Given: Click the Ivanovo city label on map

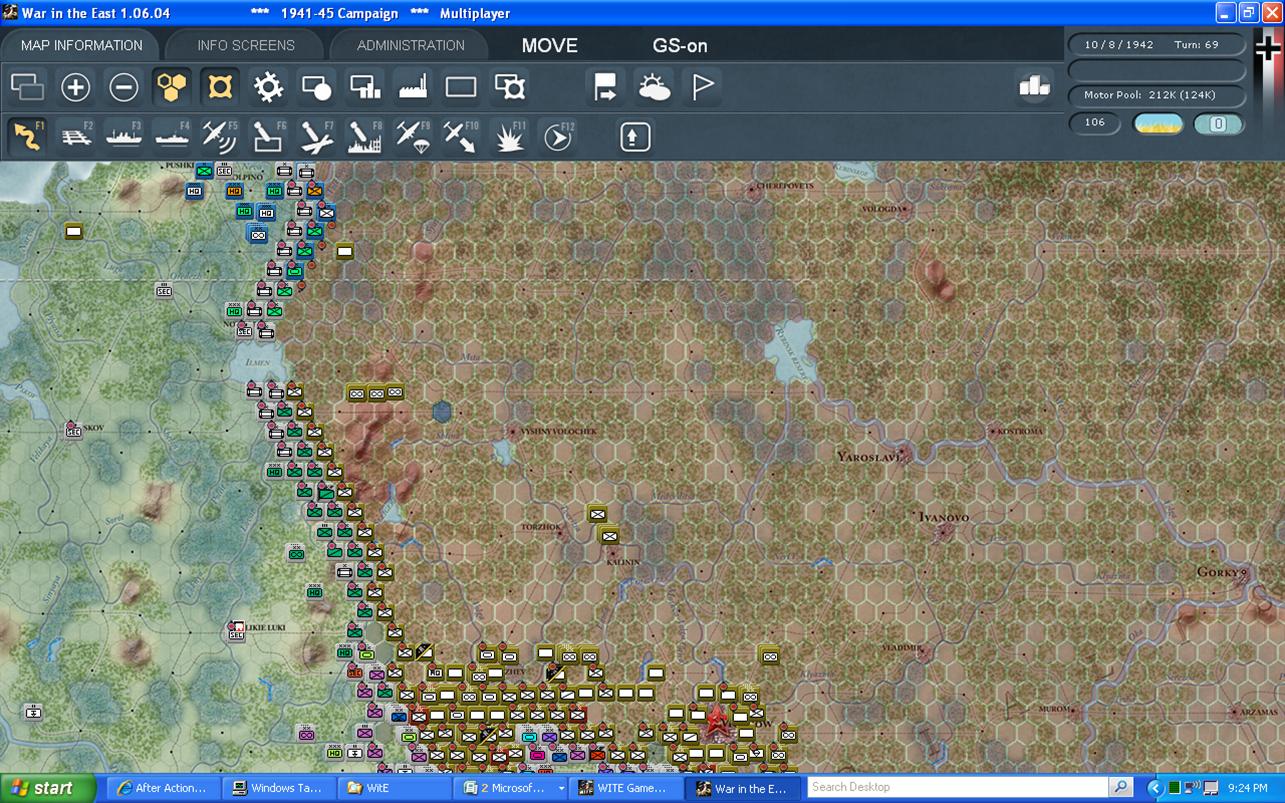Looking at the screenshot, I should pos(943,518).
